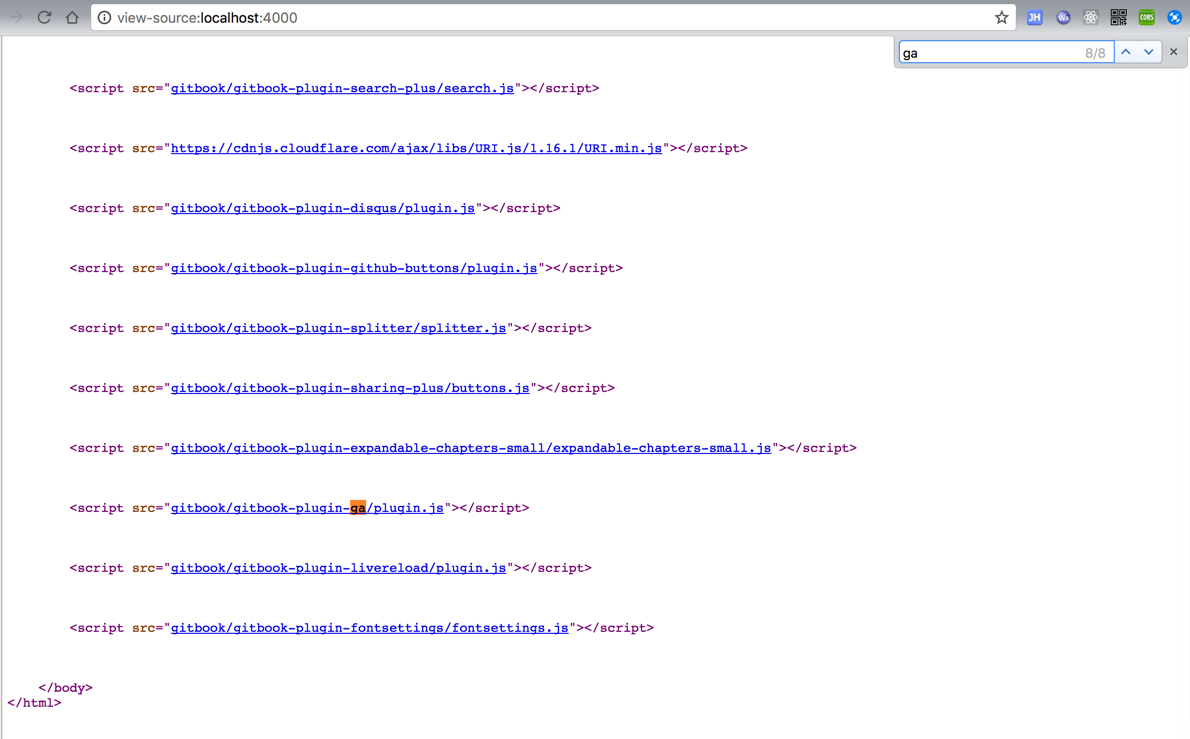1190x739 pixels.
Task: Open the cdnjs URI.min.js link
Action: 416,148
